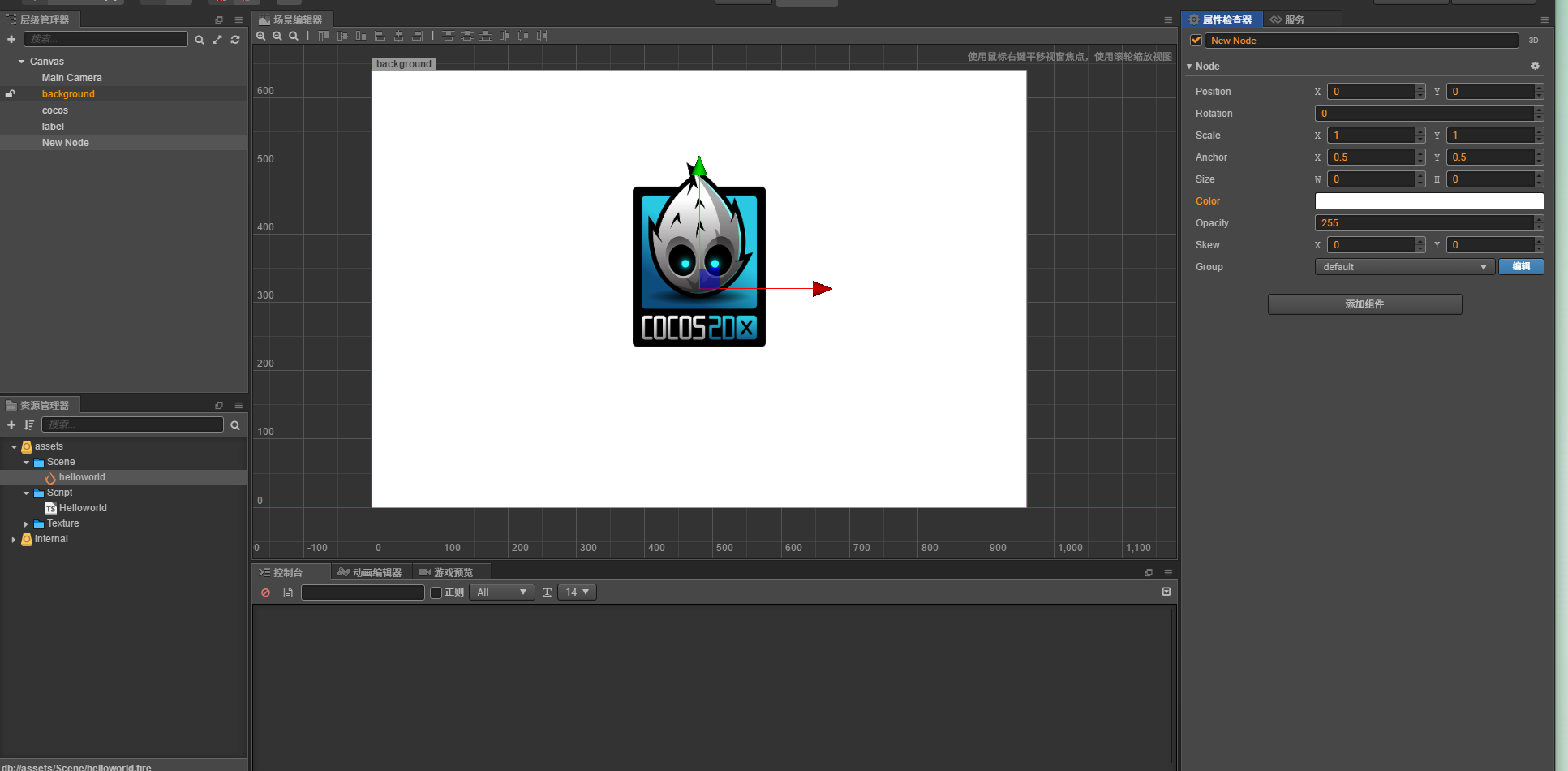This screenshot has height=771, width=1568.
Task: Zoom out the scene editor view
Action: pyautogui.click(x=277, y=36)
